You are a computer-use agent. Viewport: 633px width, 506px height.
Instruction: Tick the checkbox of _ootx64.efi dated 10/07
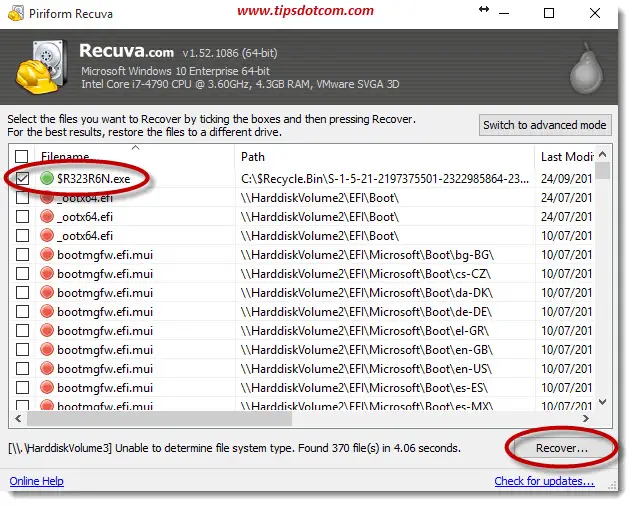(x=22, y=235)
